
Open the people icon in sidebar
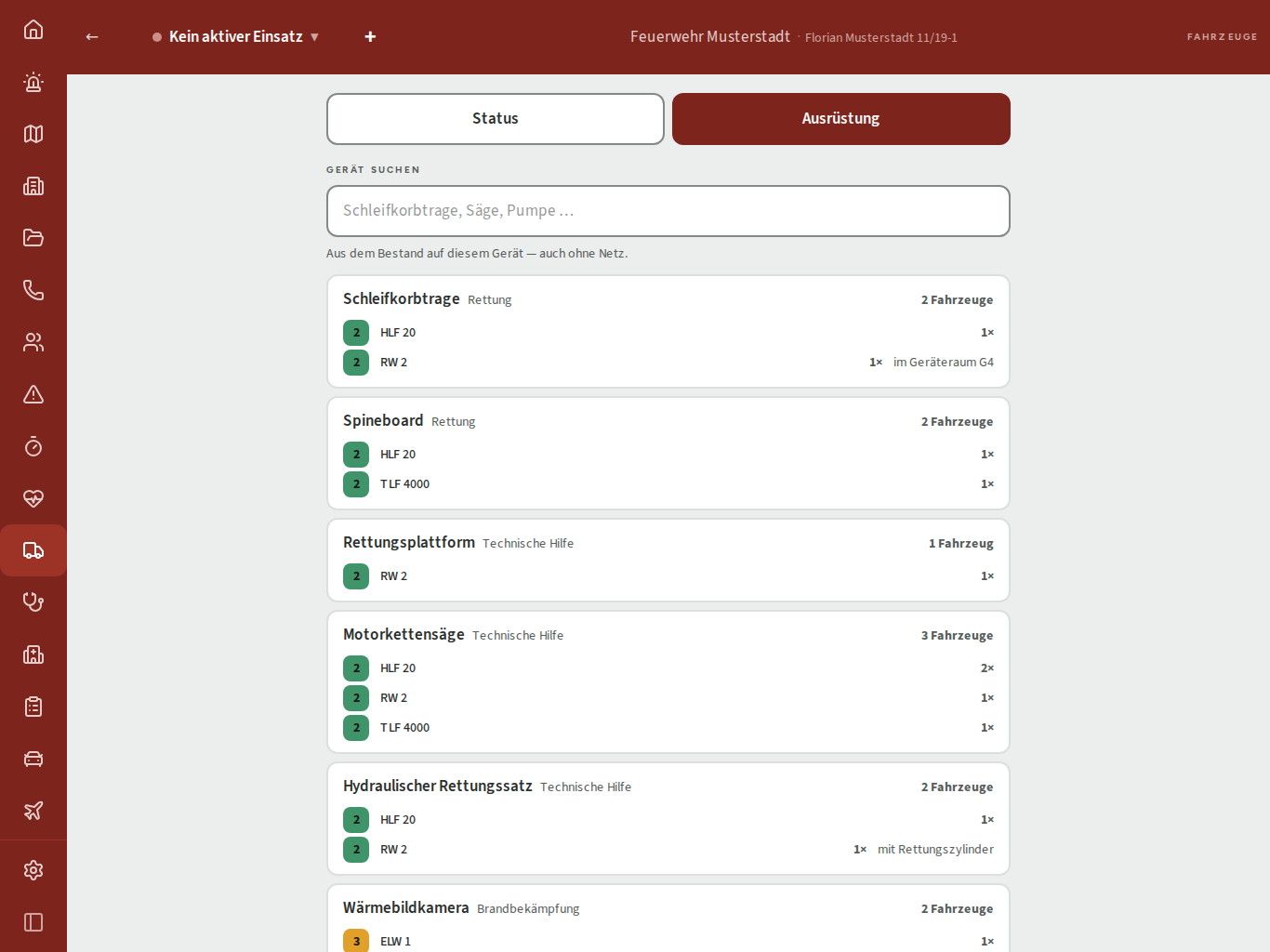pyautogui.click(x=33, y=342)
